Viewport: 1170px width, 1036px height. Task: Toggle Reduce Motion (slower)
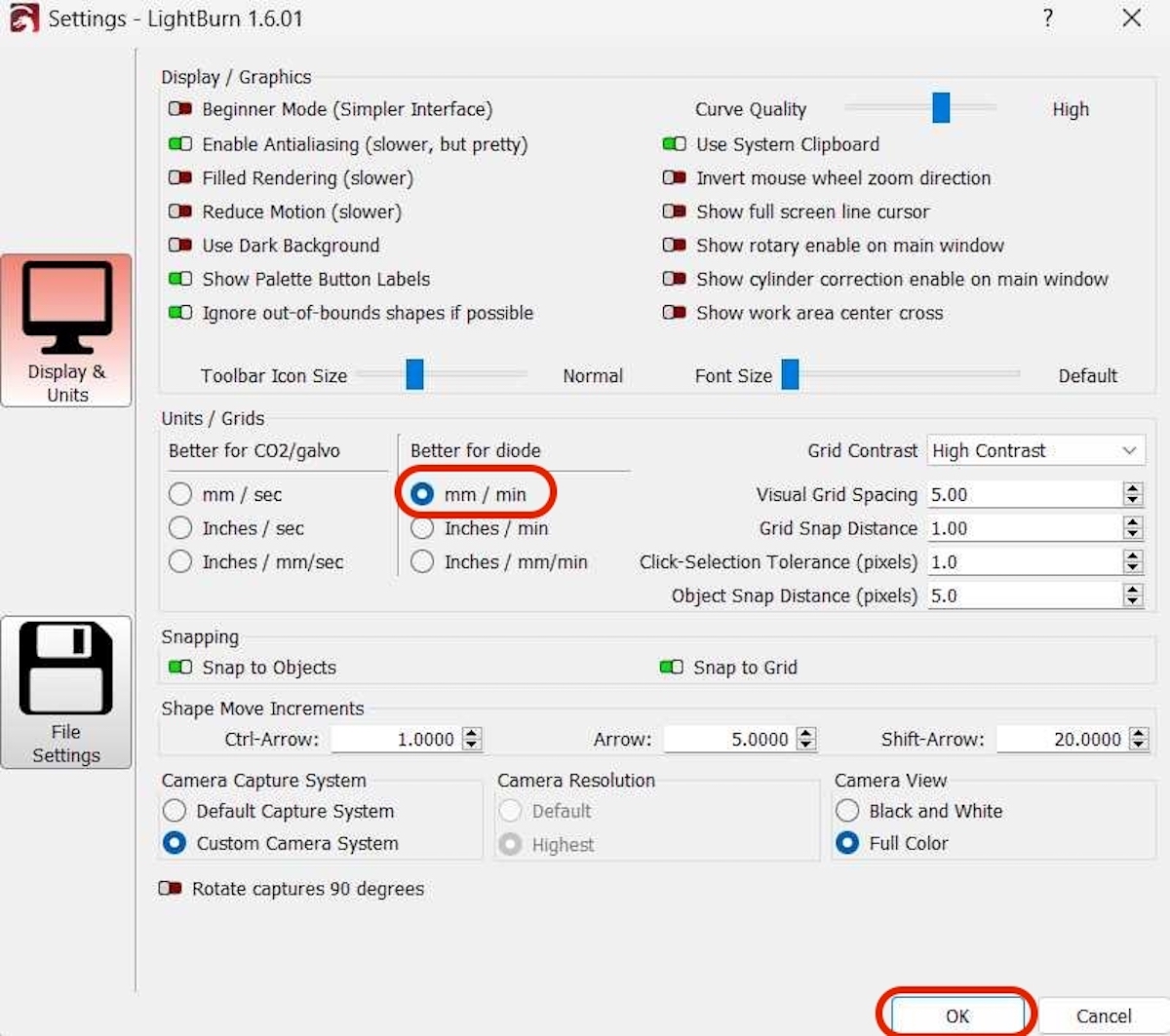click(180, 211)
